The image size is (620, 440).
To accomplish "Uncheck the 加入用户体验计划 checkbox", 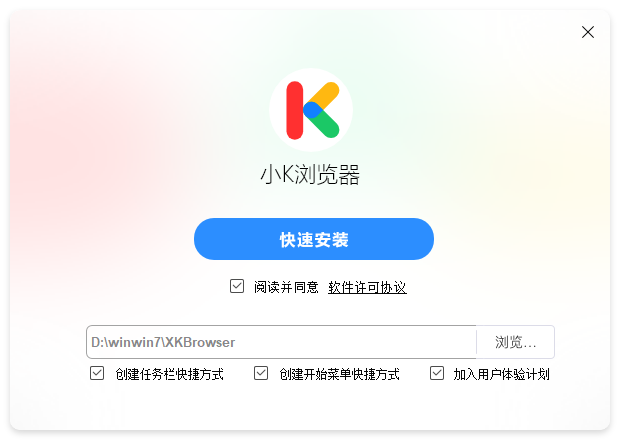I will 437,373.
